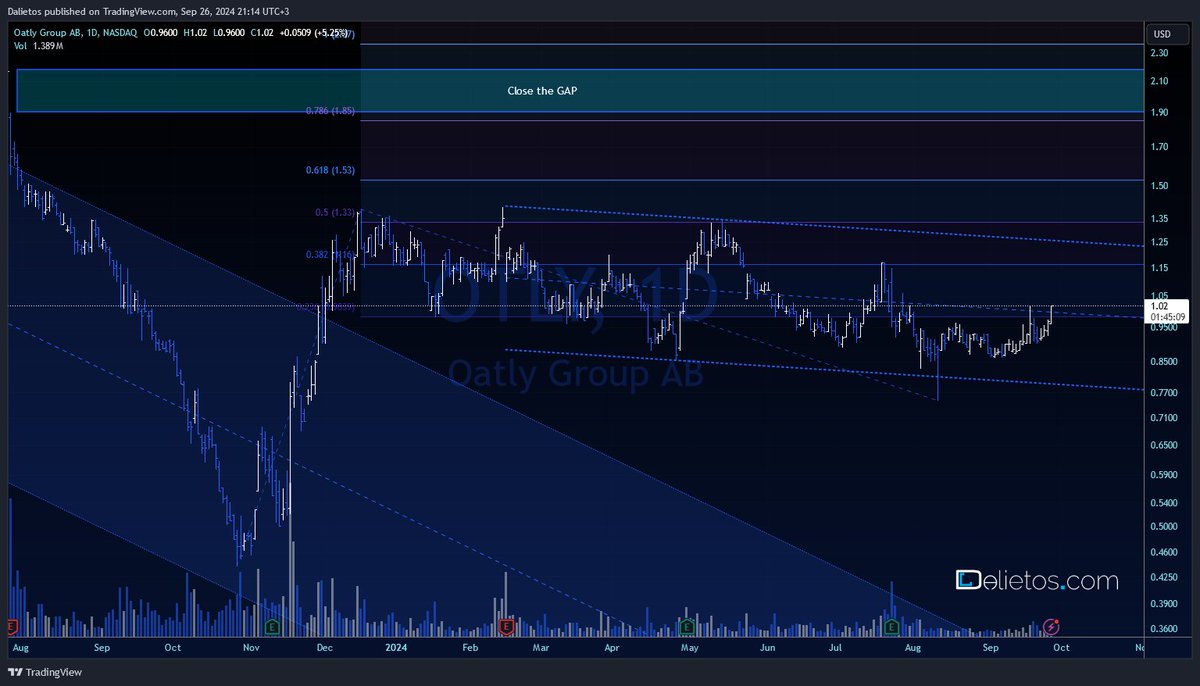The height and width of the screenshot is (686, 1200).
Task: Click the 2.30 price axis label
Action: tap(1160, 53)
